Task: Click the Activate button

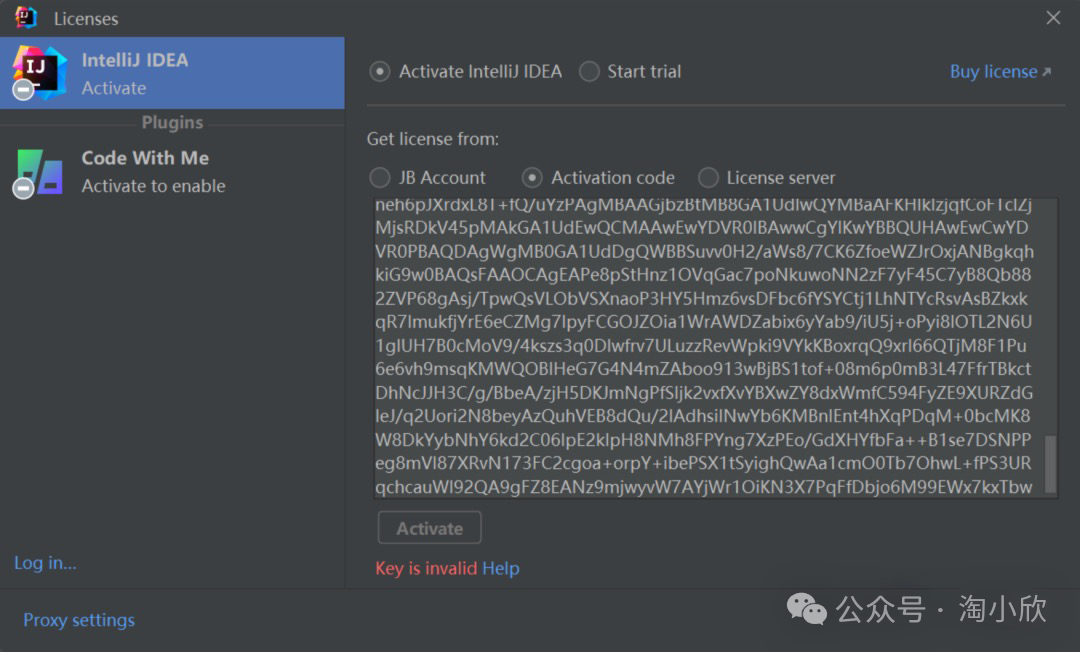Action: pyautogui.click(x=429, y=528)
